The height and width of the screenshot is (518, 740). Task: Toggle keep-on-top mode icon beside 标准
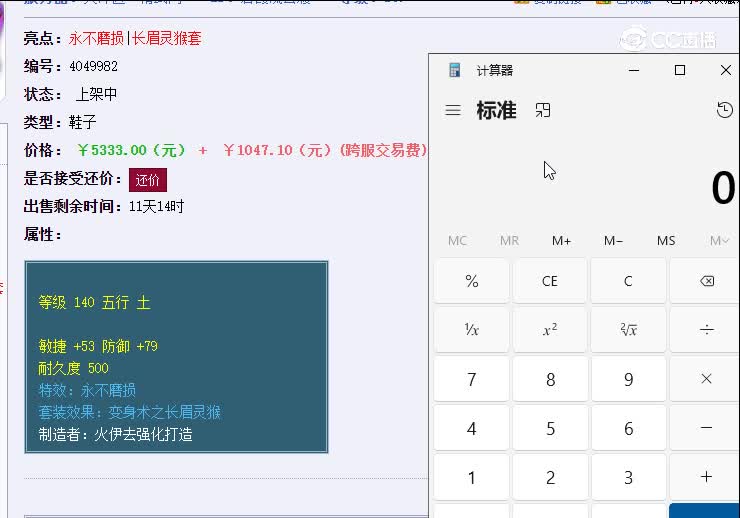543,110
